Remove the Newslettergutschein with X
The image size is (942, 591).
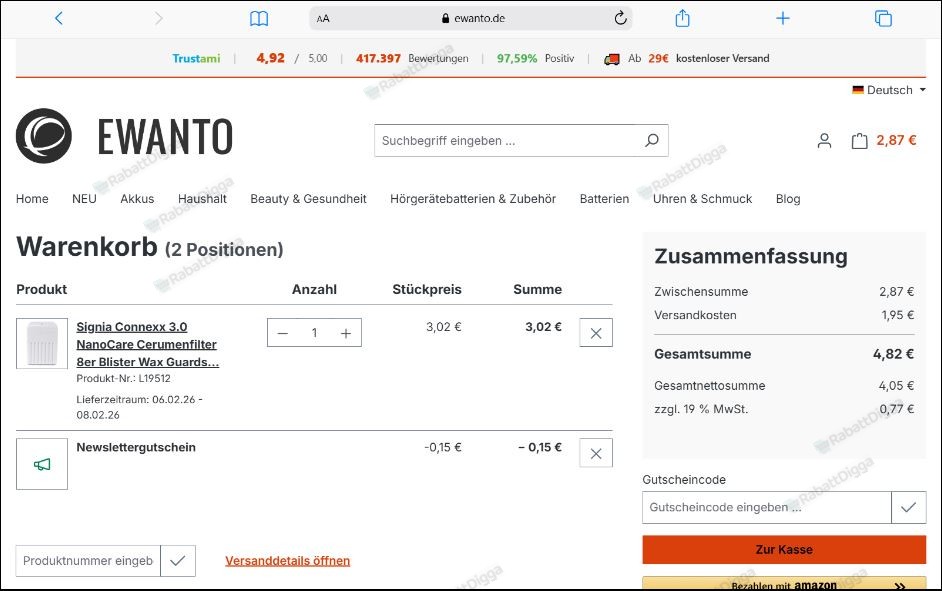point(596,453)
